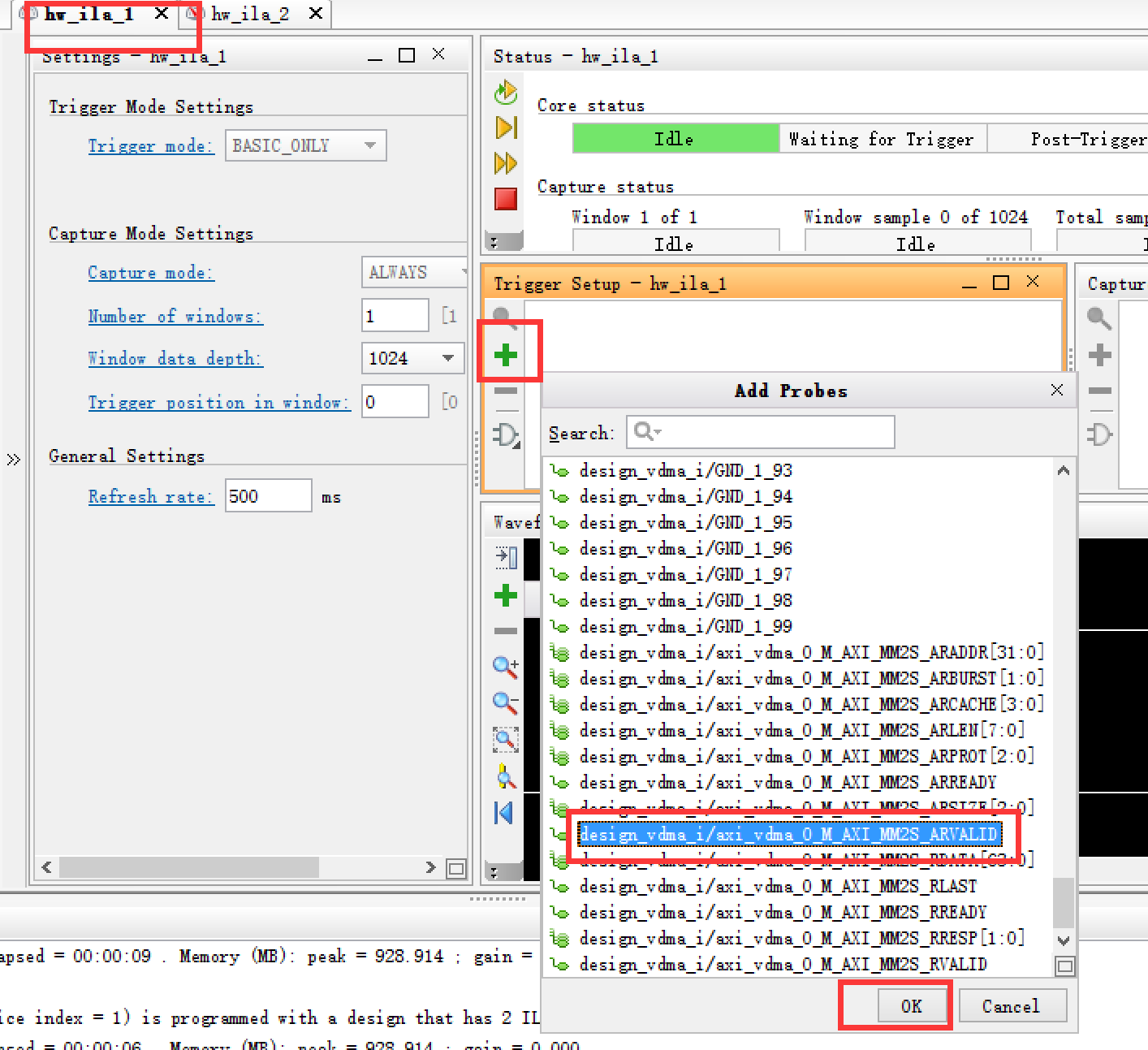1148x1050 pixels.
Task: Close the Add Probes dialog
Action: point(1057,390)
